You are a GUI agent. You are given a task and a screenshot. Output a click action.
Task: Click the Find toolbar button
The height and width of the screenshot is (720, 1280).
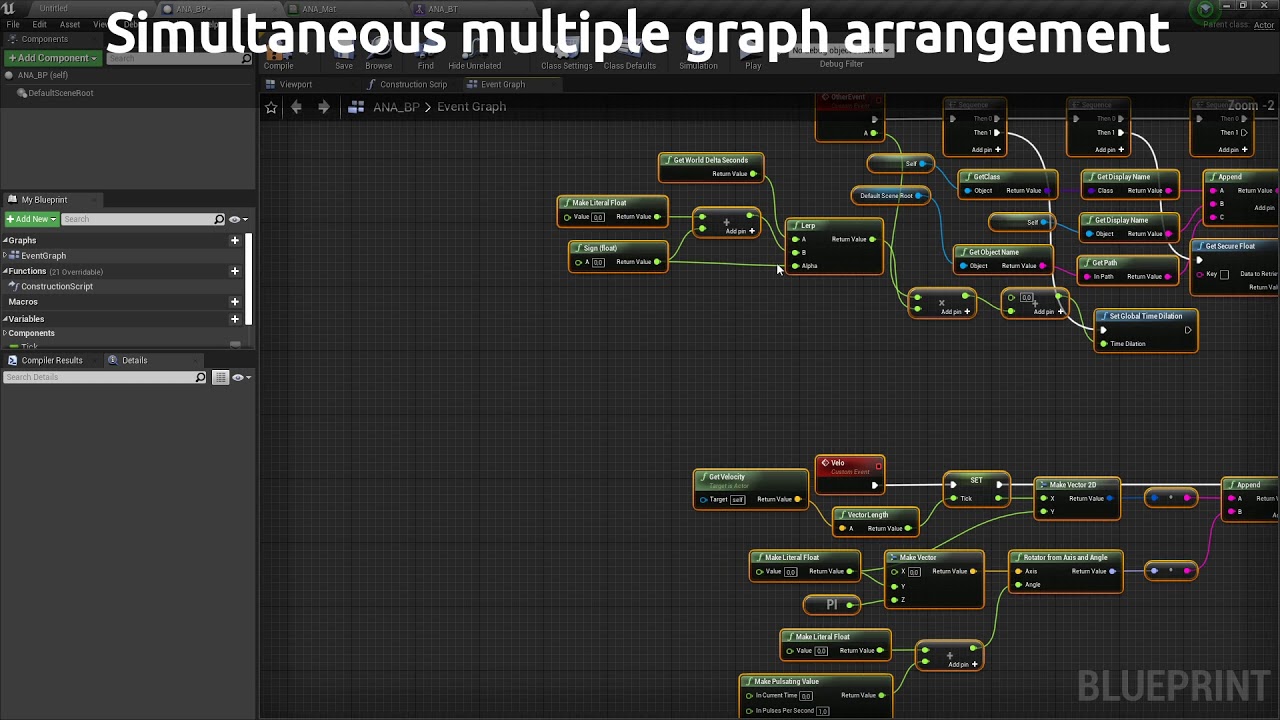[x=426, y=56]
